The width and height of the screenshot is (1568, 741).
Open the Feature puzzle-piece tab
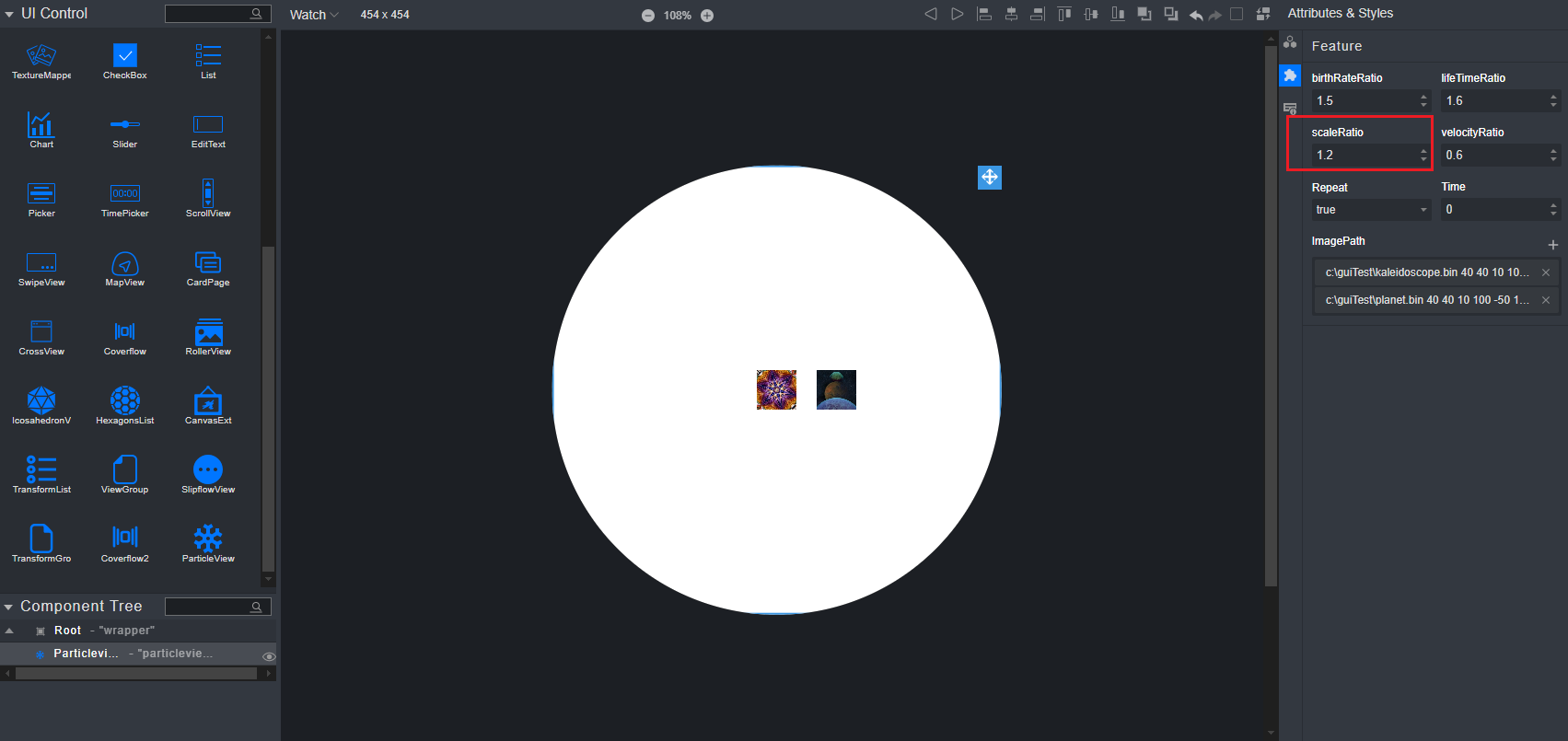coord(1290,75)
